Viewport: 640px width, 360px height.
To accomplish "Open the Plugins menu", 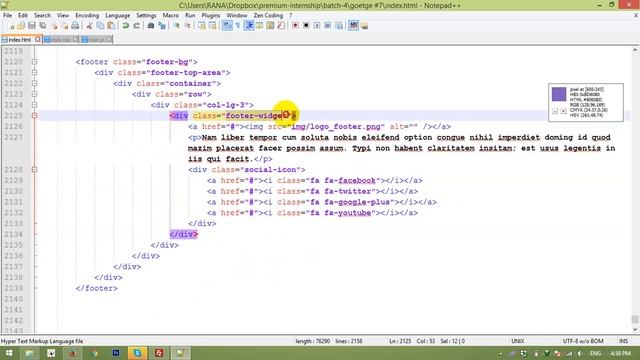I will click(x=211, y=15).
